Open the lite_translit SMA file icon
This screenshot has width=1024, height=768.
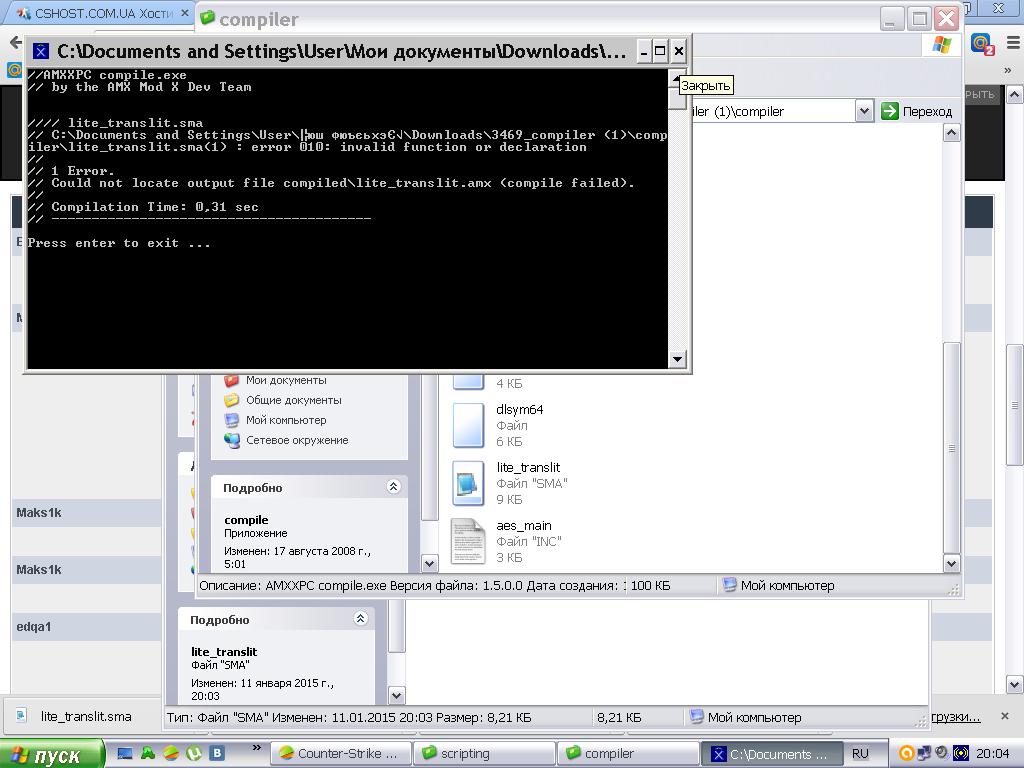(468, 483)
